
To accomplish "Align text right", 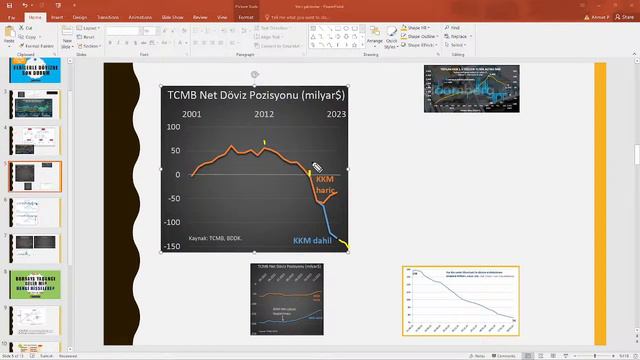I will click(x=213, y=42).
